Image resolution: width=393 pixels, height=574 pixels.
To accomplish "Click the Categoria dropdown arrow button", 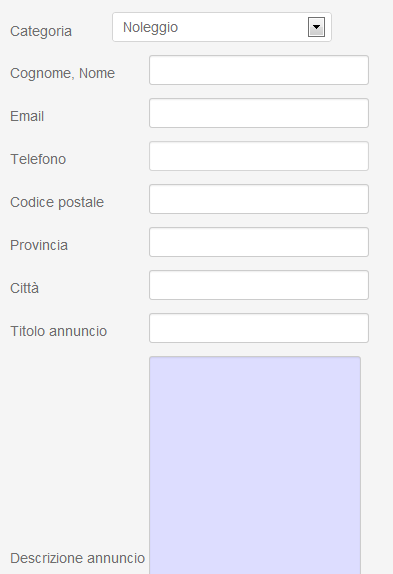I will 316,27.
